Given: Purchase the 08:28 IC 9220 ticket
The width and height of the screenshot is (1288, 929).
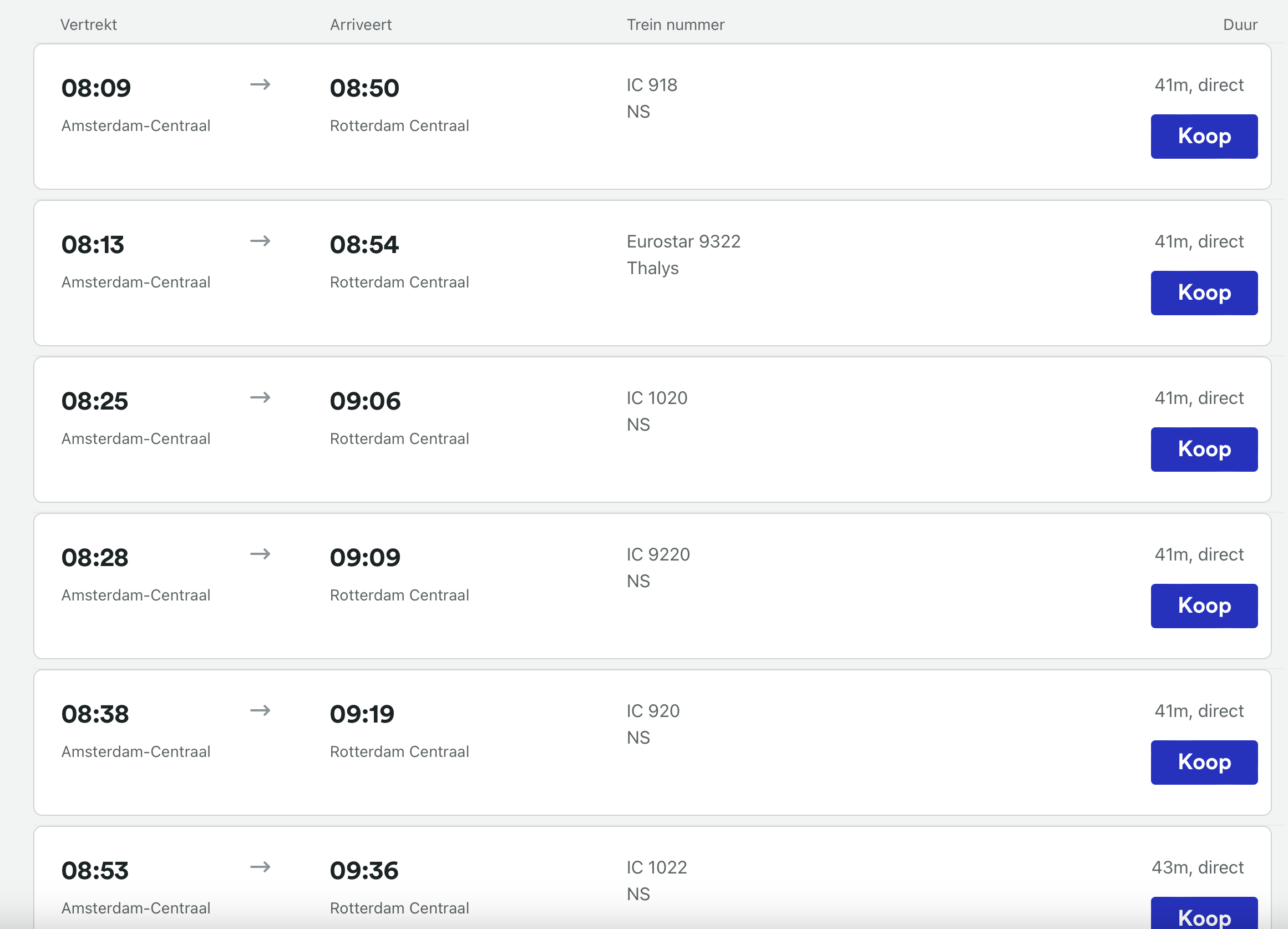Looking at the screenshot, I should click(x=1203, y=605).
